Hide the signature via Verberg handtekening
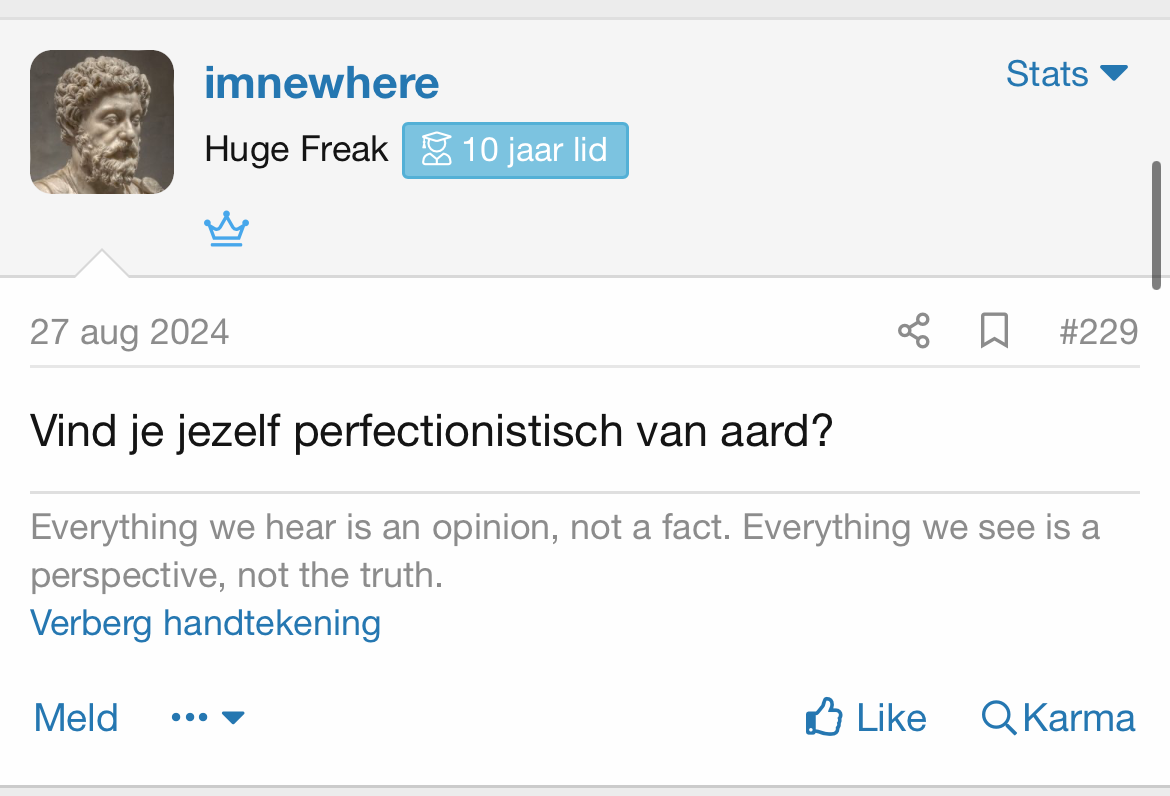Viewport: 1170px width, 796px height. click(205, 623)
